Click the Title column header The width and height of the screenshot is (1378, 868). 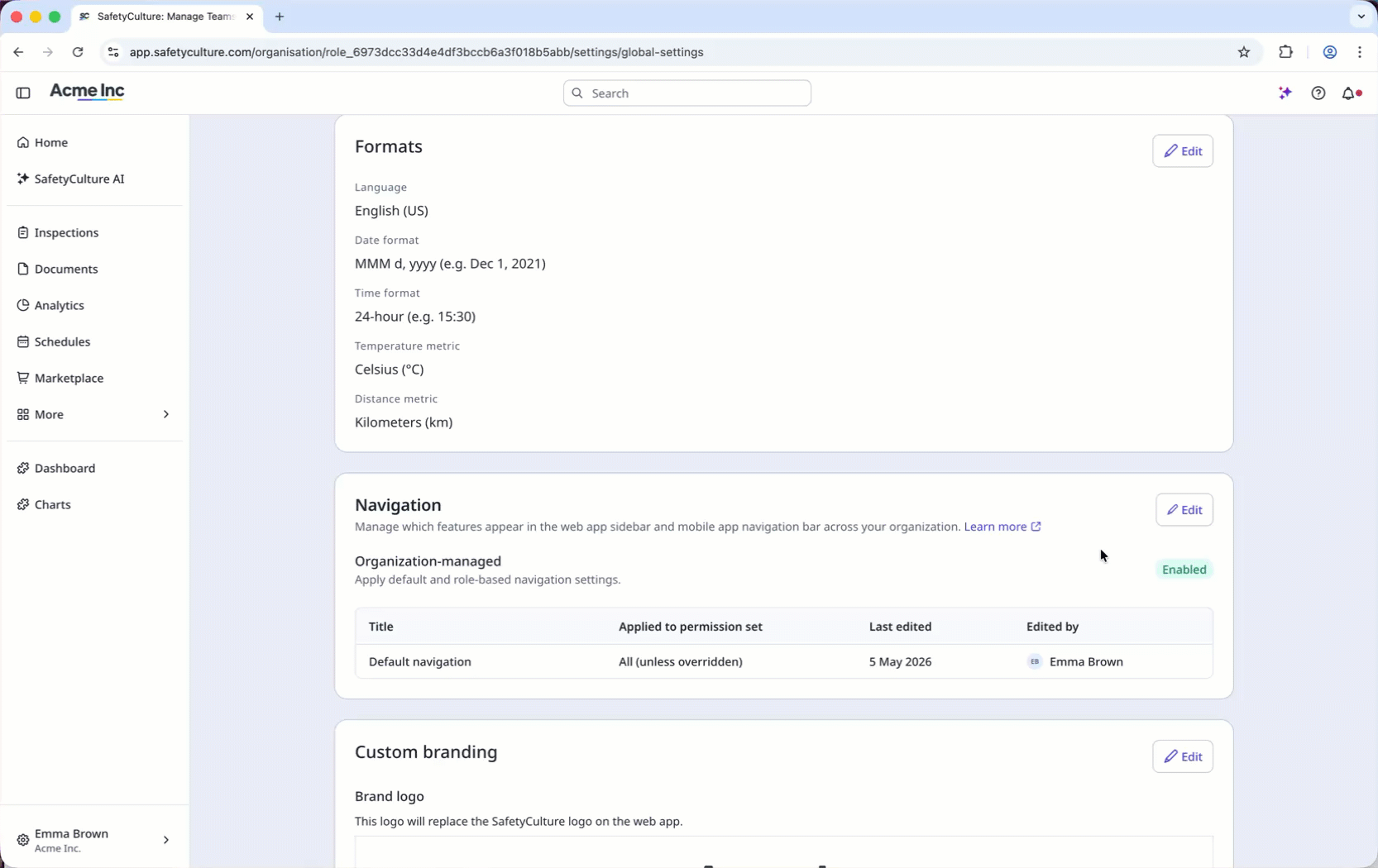click(x=380, y=627)
